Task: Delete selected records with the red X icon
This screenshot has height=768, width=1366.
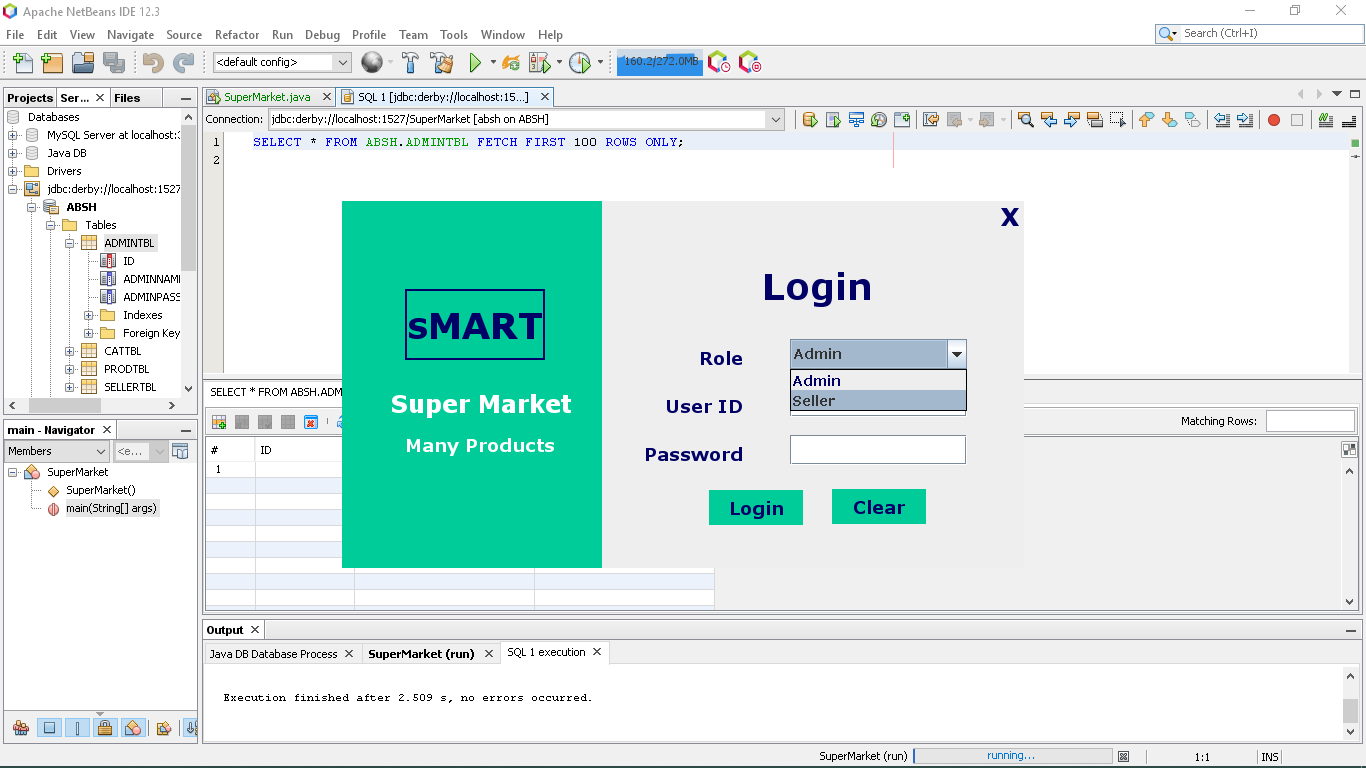Action: coord(311,421)
